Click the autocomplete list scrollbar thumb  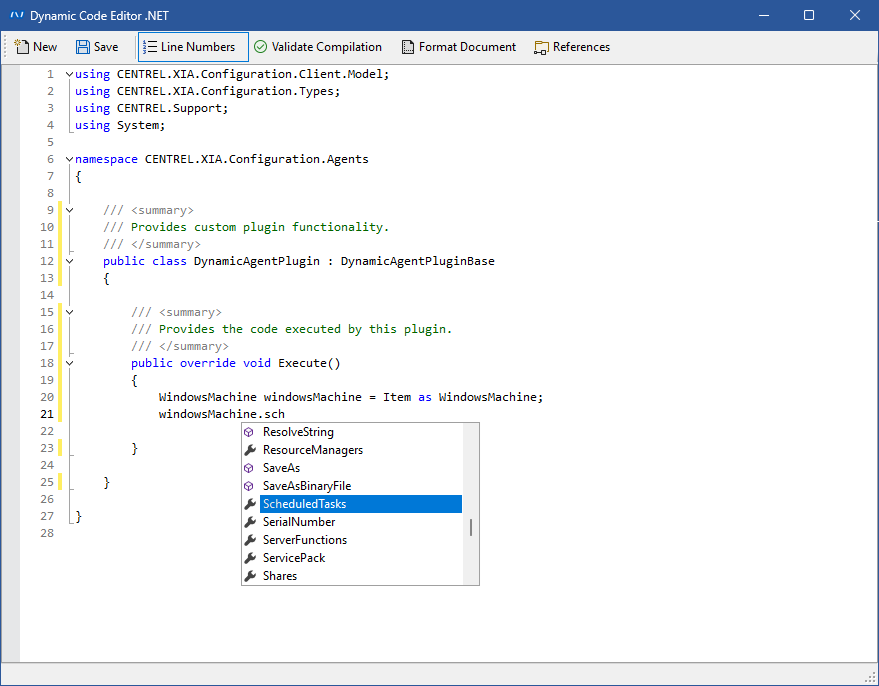click(471, 527)
